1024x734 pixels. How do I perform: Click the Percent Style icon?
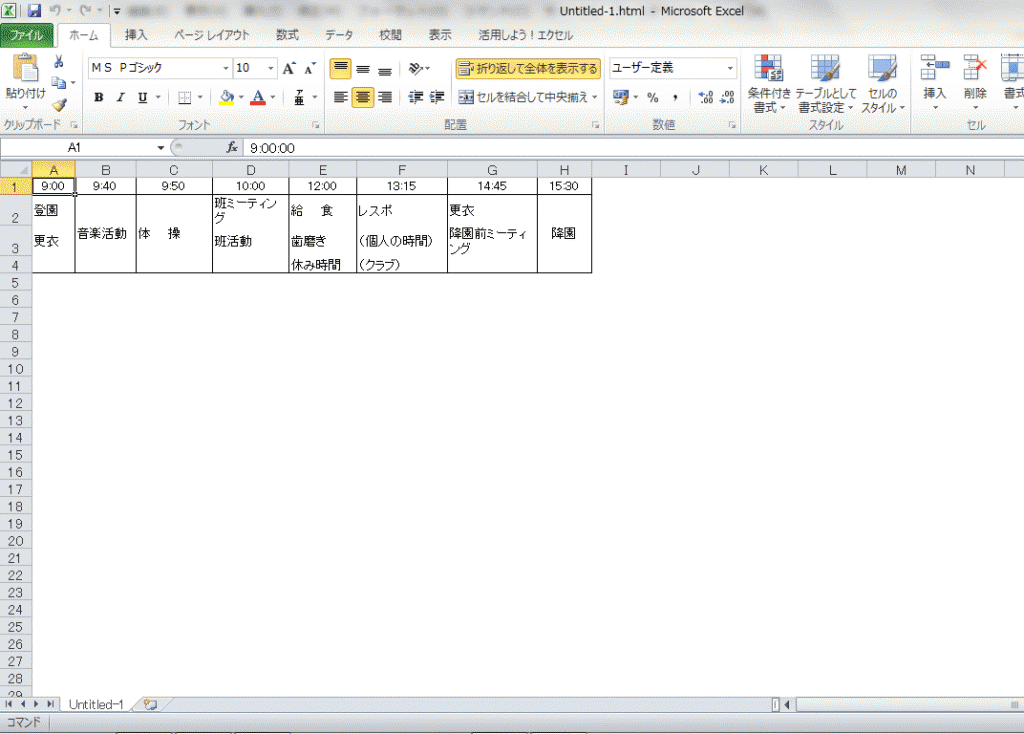point(653,98)
